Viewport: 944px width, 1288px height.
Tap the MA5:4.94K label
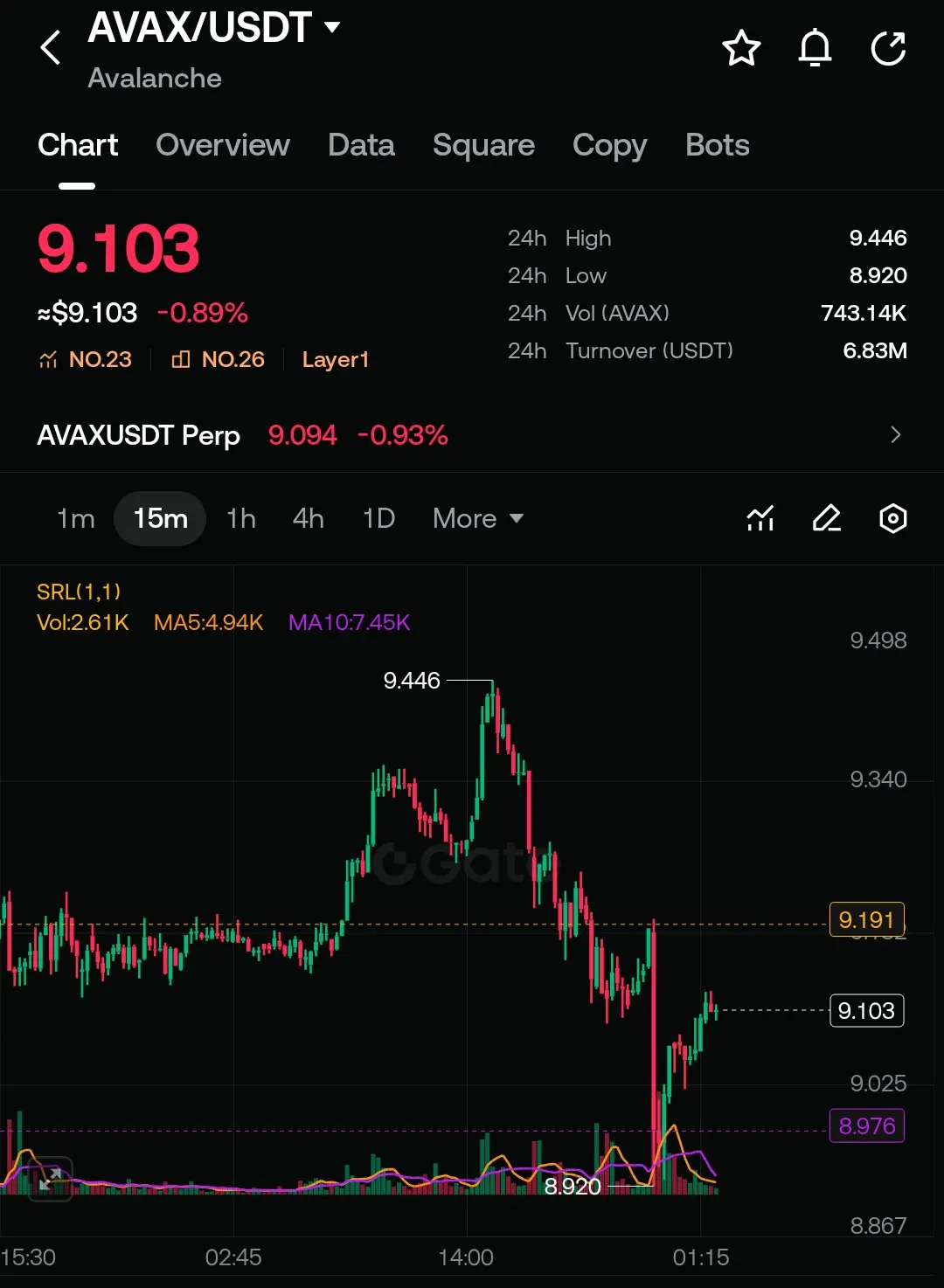point(208,622)
